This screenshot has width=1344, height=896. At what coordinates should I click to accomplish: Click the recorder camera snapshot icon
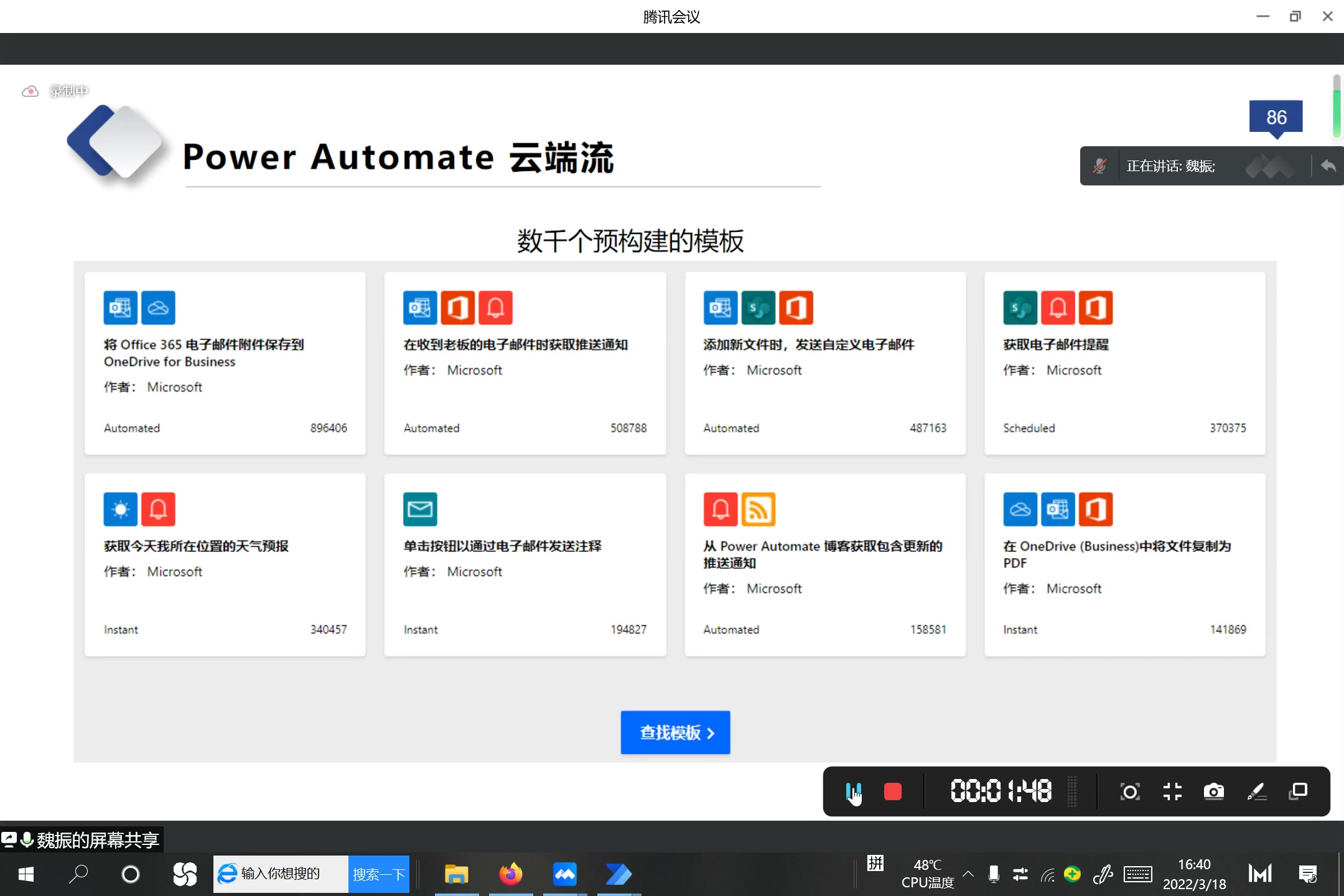1213,791
